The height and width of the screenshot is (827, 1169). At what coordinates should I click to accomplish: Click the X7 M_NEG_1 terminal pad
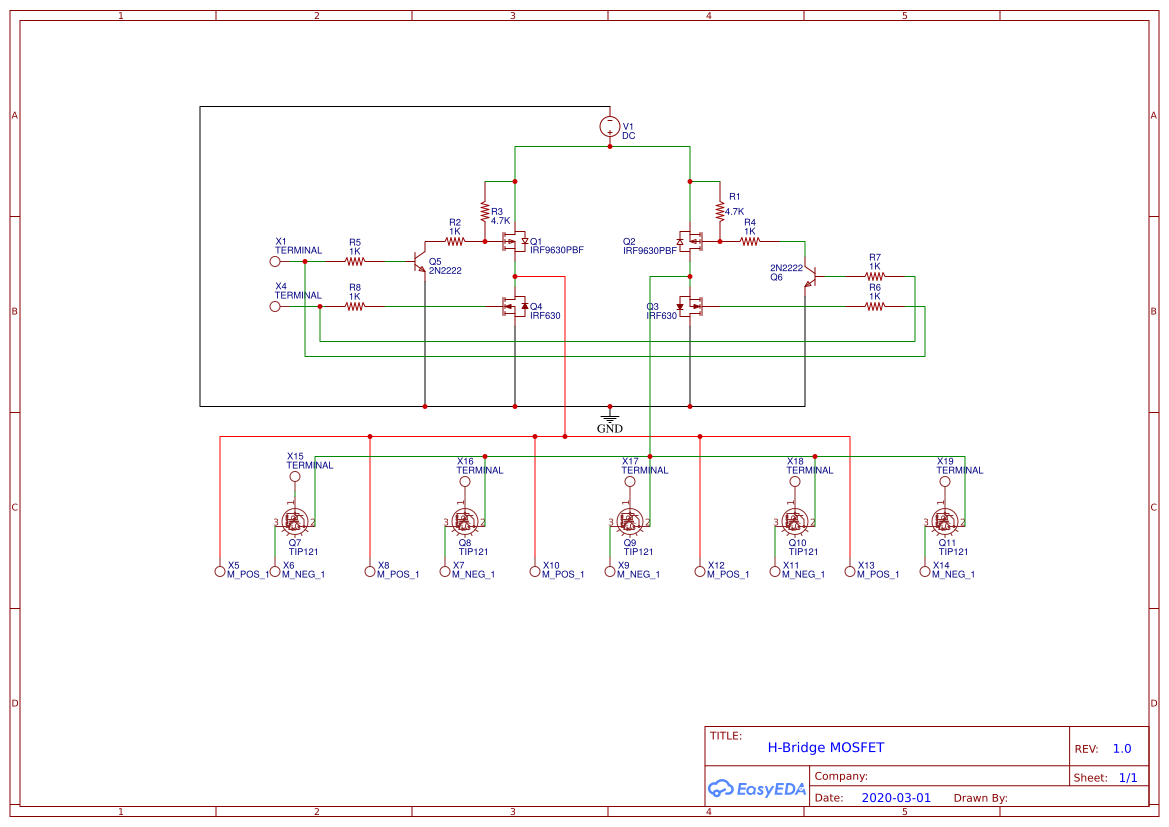(445, 571)
